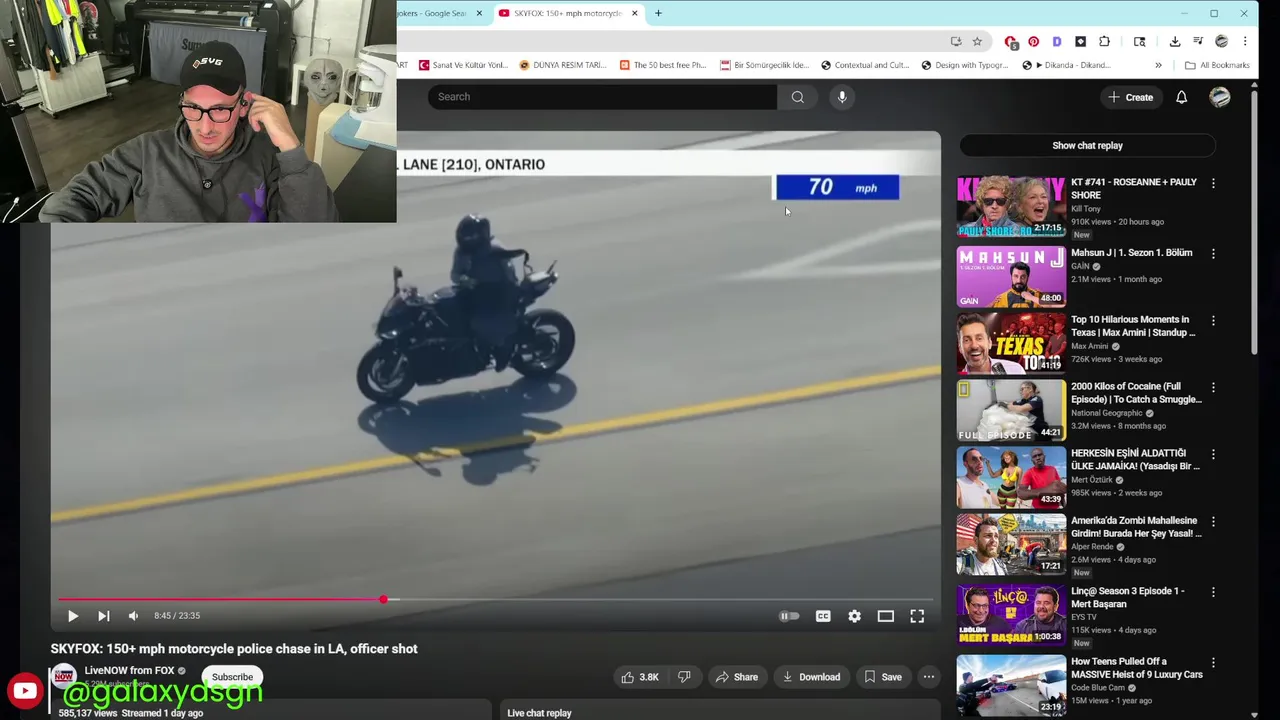Image resolution: width=1280 pixels, height=720 pixels.
Task: Click the red scrubber handle on the timeline
Action: [x=383, y=600]
